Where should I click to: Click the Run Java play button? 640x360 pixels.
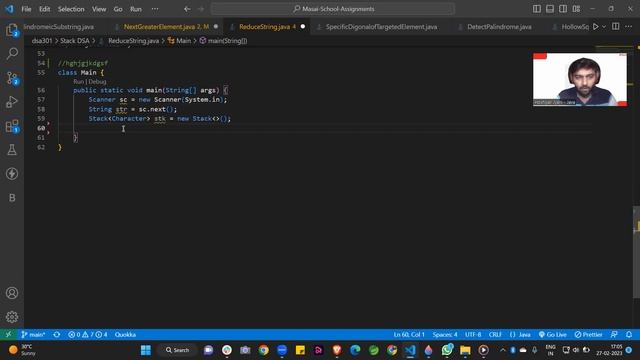tap(596, 27)
